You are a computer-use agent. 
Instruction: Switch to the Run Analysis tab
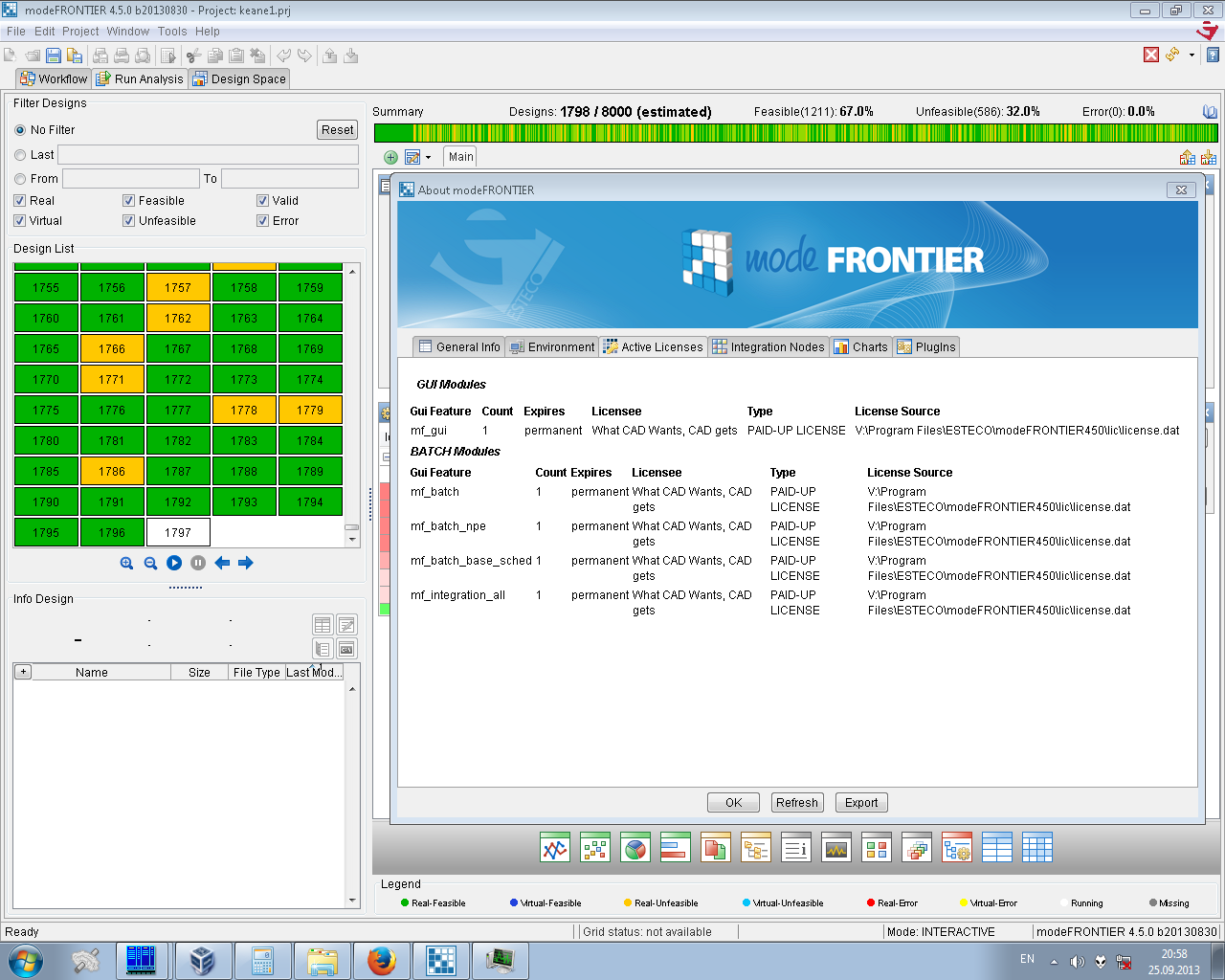point(139,78)
